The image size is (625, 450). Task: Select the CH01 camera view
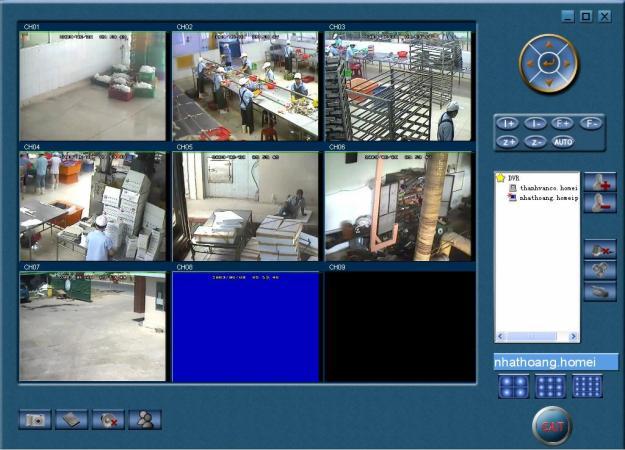point(92,86)
